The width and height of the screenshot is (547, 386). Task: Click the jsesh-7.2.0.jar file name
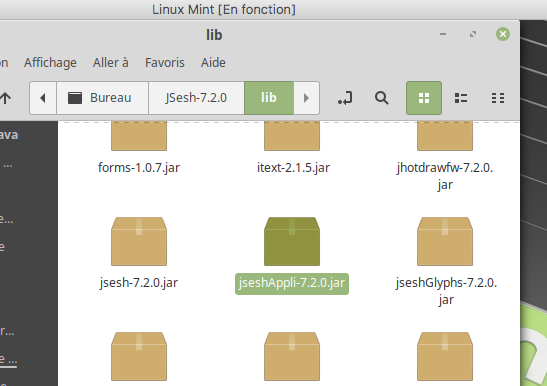(x=139, y=283)
